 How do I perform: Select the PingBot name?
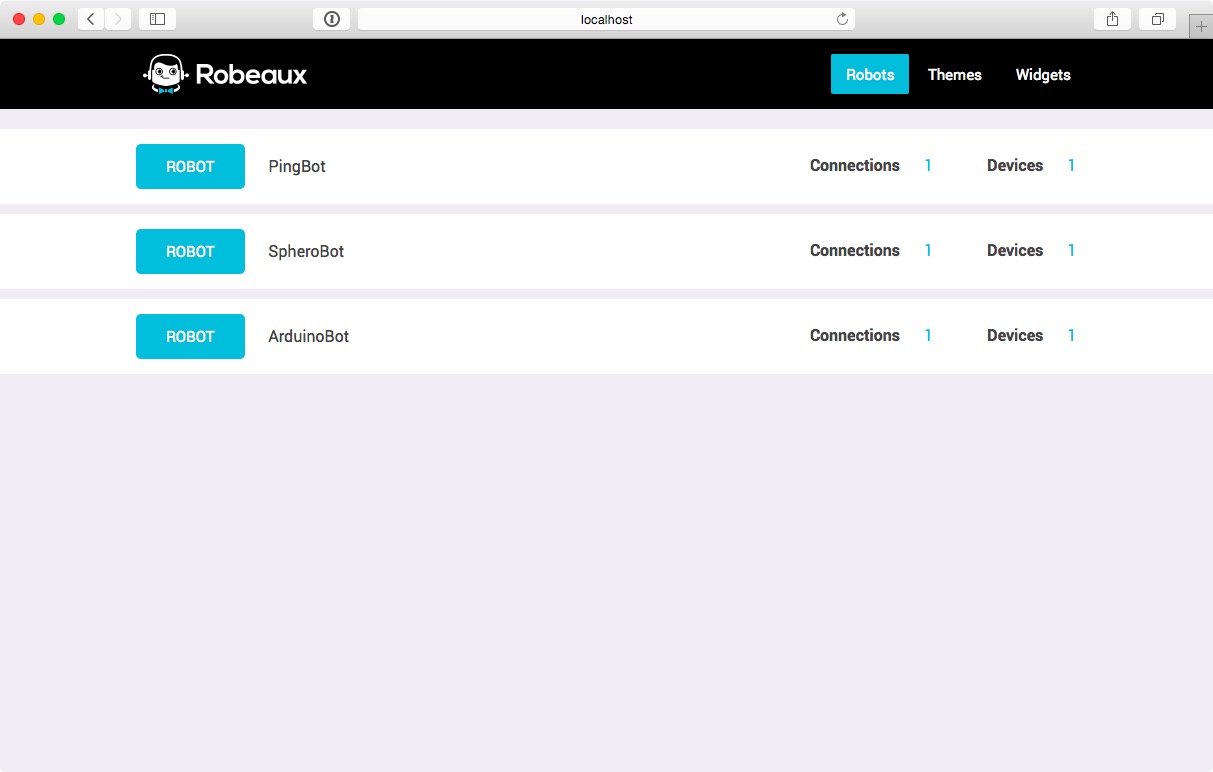click(297, 166)
